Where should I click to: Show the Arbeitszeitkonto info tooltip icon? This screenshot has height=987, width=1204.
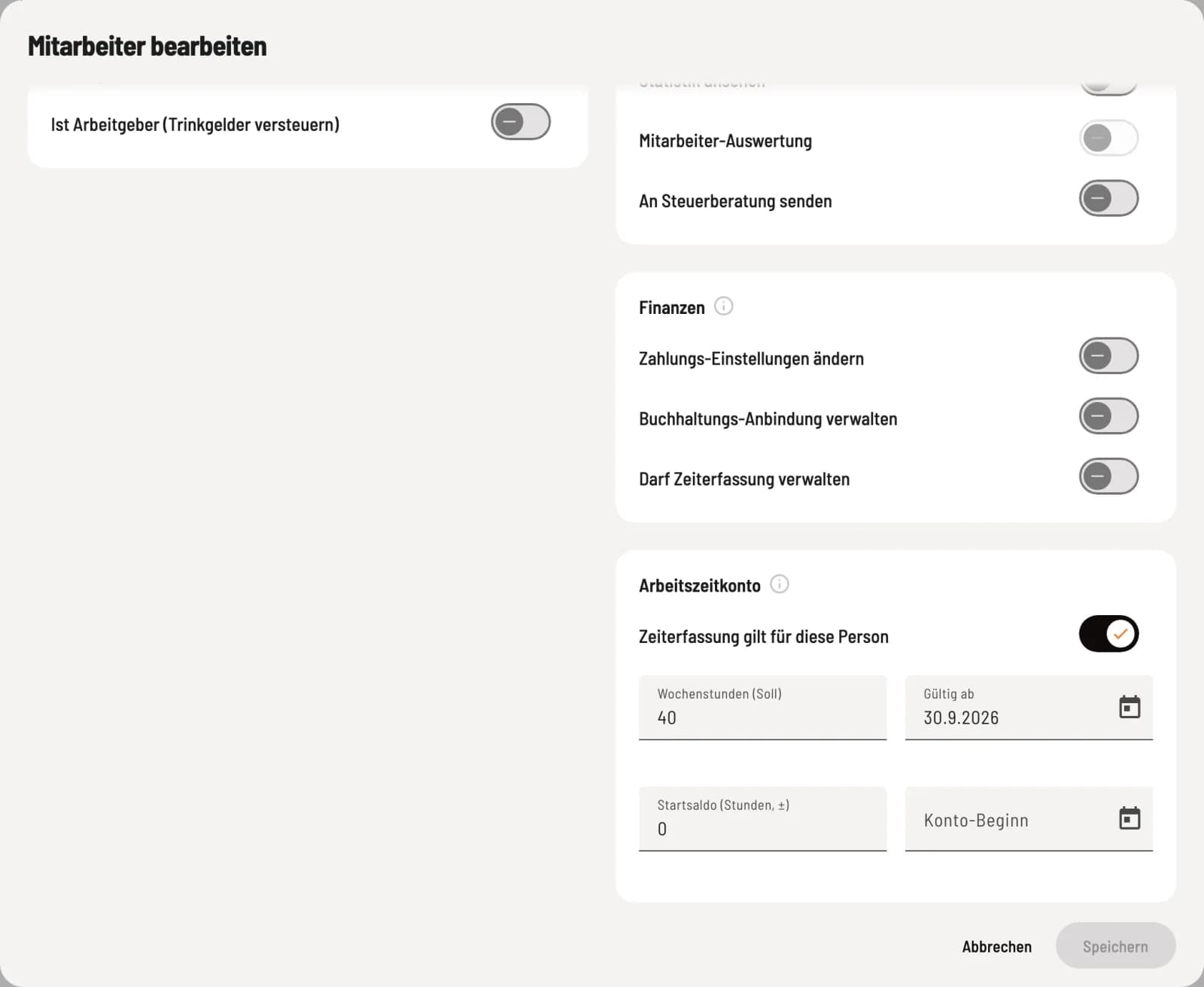780,584
